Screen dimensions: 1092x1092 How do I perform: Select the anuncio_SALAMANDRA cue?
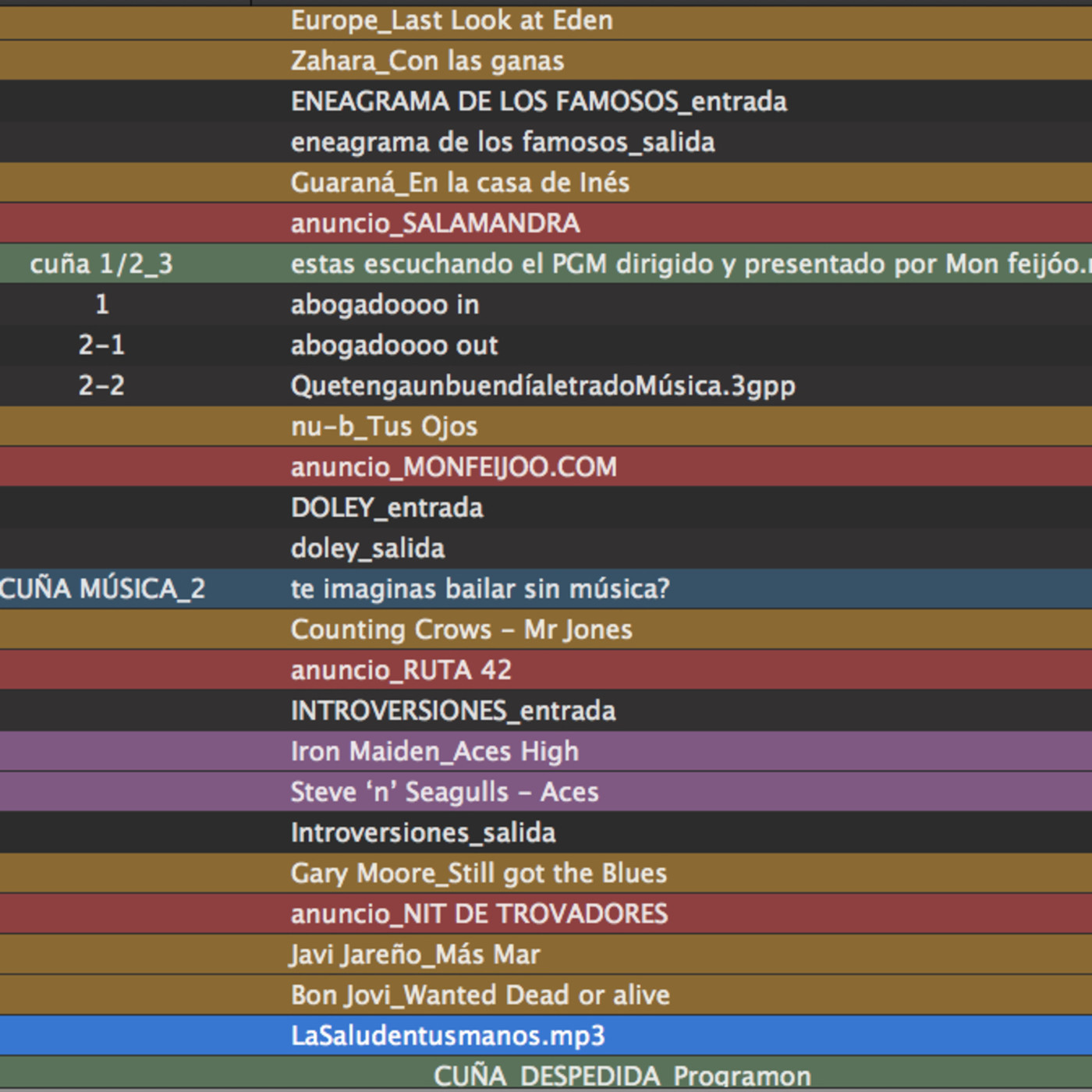click(435, 223)
